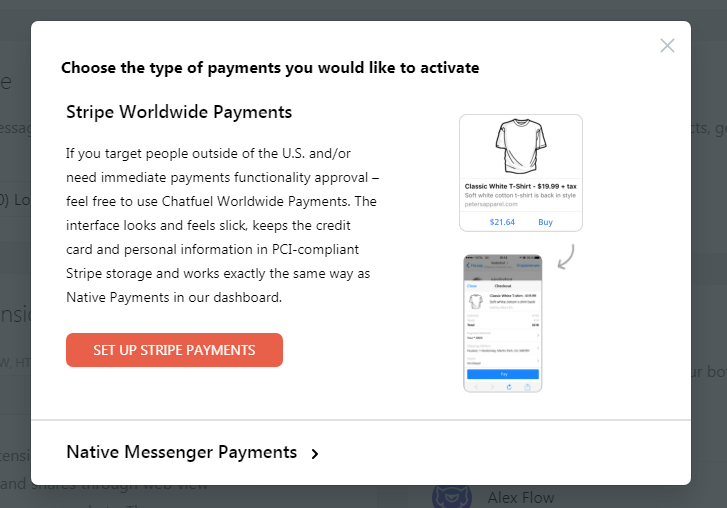Expand the Native Messenger Payments section
The image size is (727, 508).
[x=182, y=452]
